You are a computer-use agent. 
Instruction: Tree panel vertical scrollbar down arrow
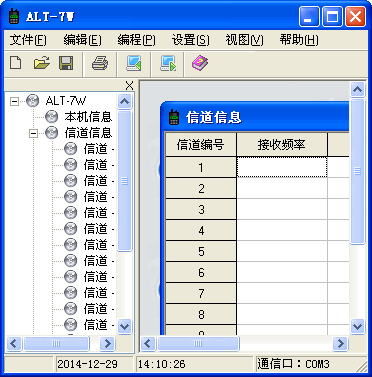(x=125, y=326)
